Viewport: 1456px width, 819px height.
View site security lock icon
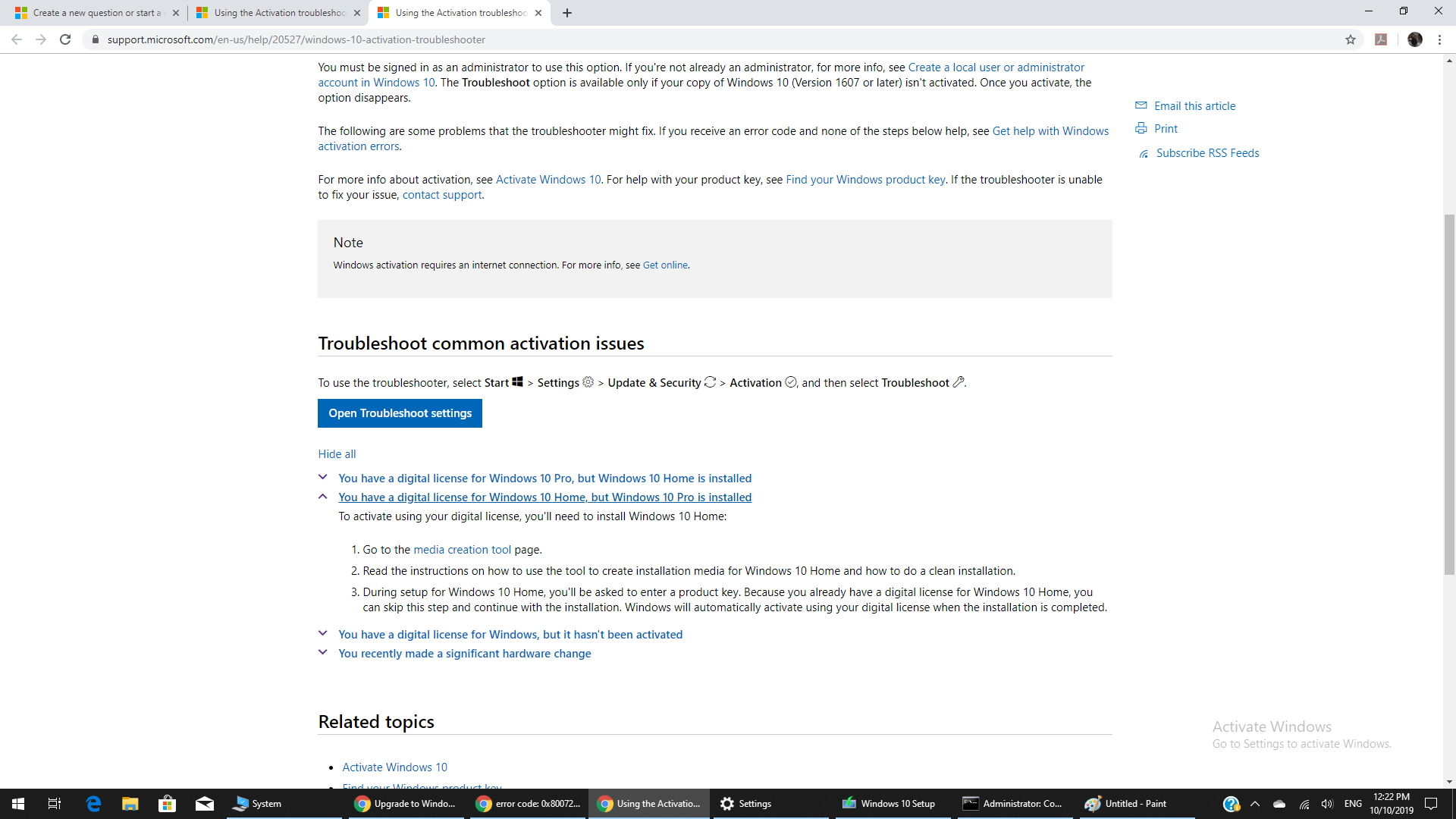95,39
